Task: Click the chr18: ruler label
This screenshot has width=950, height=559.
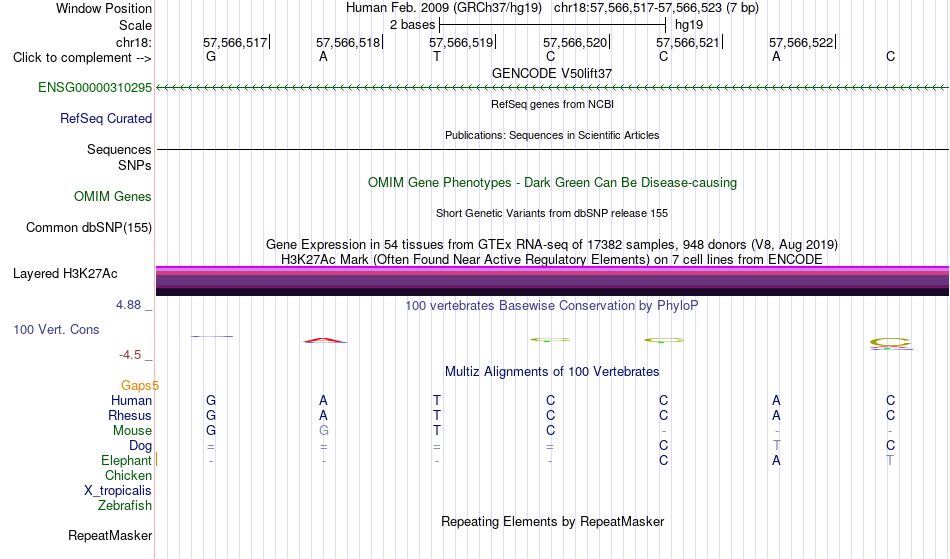Action: pos(133,42)
